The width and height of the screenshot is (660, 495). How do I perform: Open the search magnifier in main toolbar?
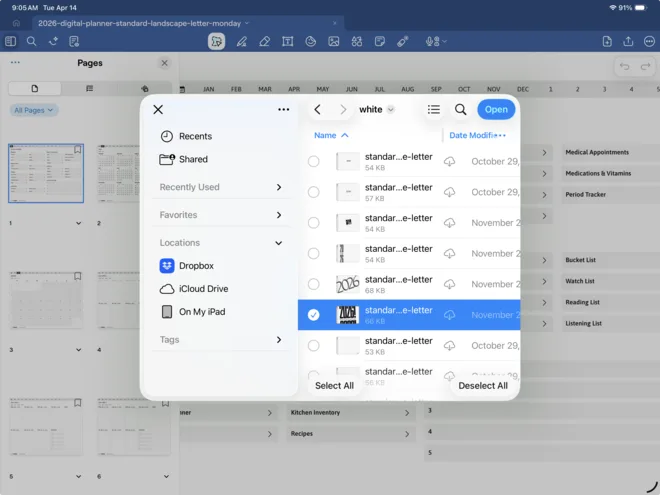click(31, 41)
